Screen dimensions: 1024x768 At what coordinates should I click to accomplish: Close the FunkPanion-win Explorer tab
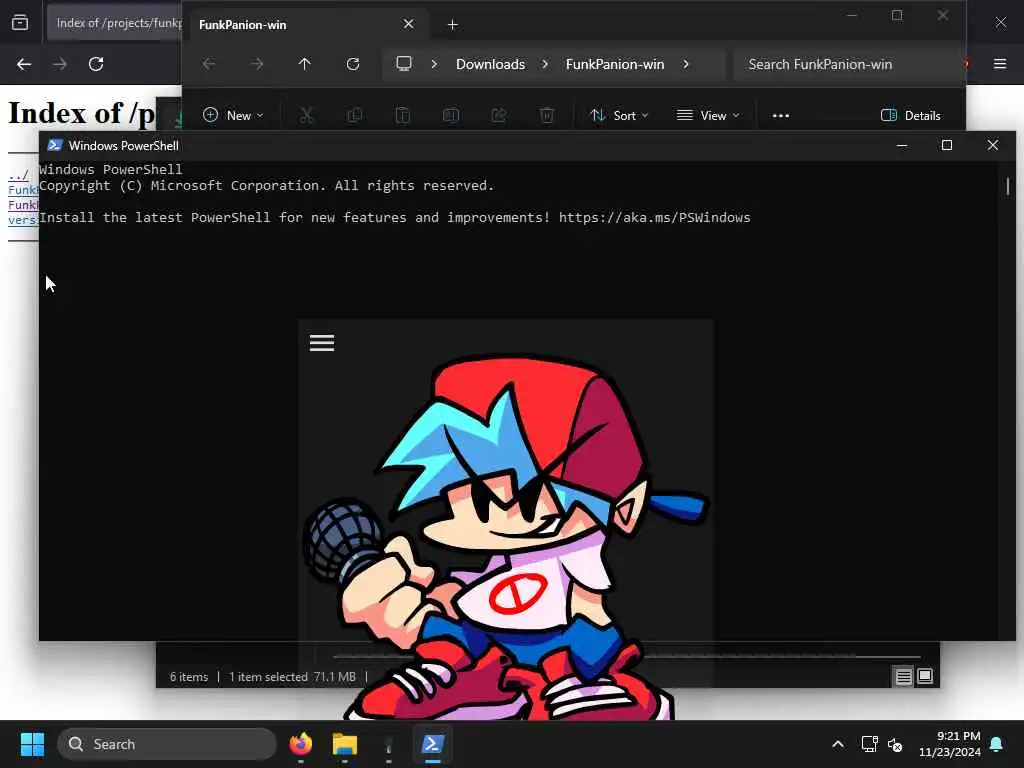coord(408,24)
